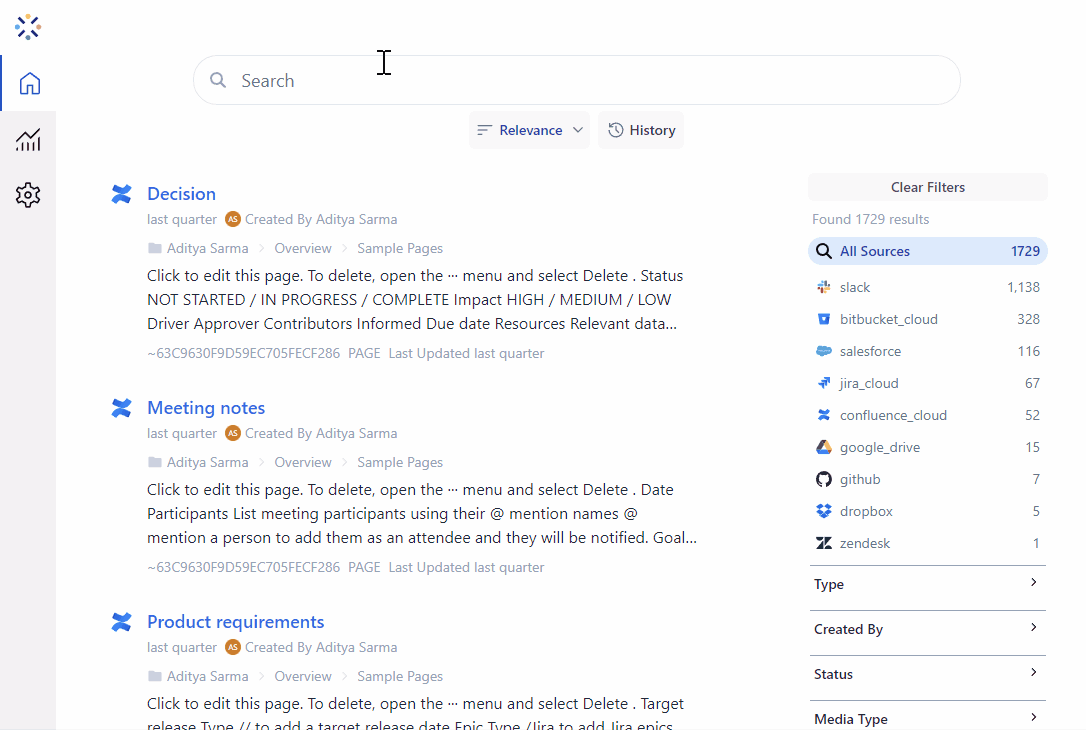
Task: Click folder icon in Product requirements breadcrumb
Action: pos(154,676)
